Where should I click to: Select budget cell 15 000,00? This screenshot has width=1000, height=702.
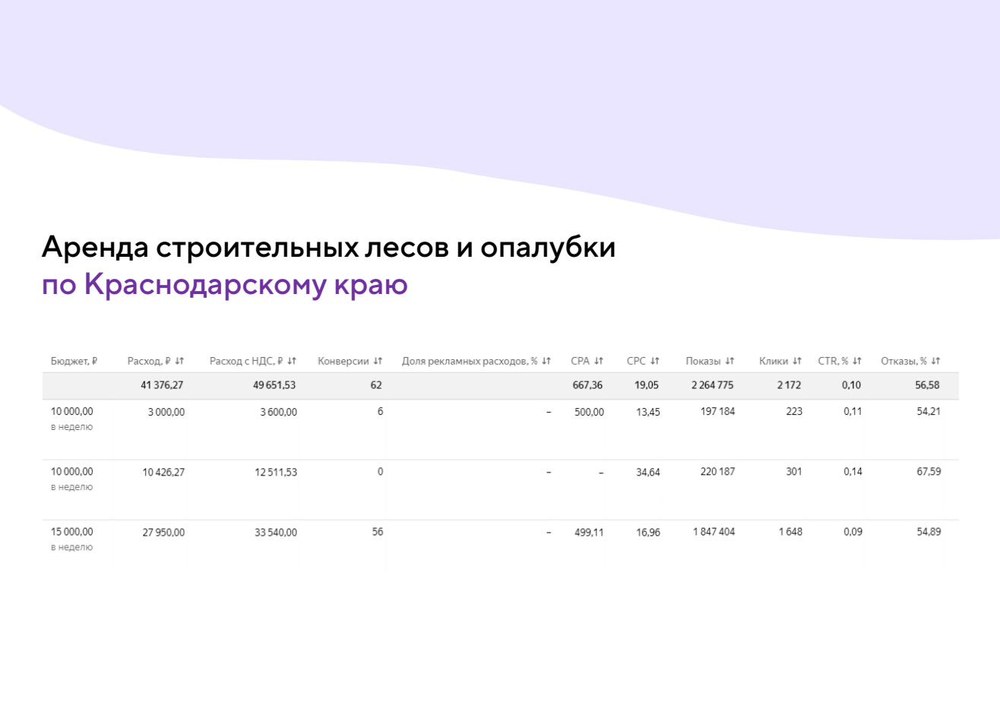72,532
